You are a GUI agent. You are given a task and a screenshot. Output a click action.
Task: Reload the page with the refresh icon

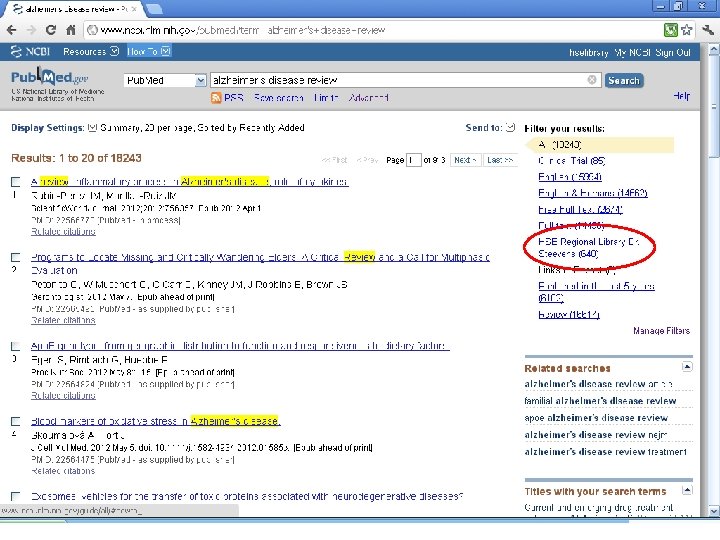51,30
